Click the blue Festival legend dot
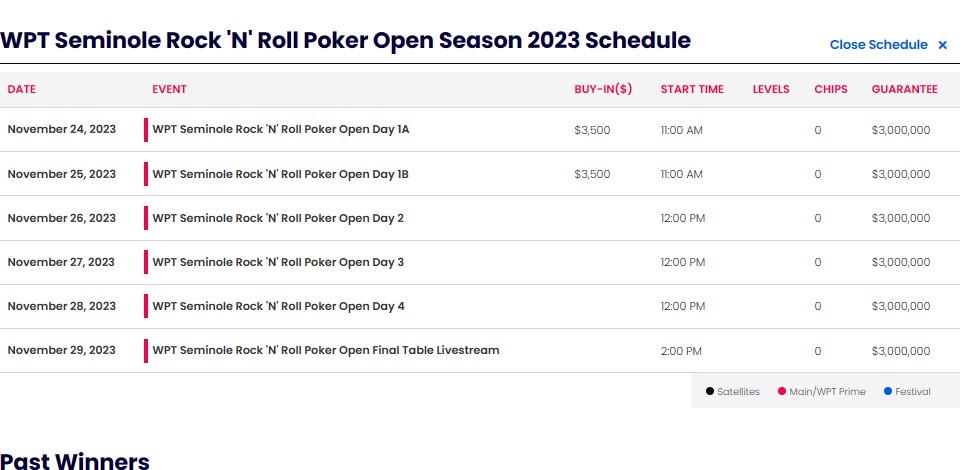The width and height of the screenshot is (969, 470). point(887,392)
